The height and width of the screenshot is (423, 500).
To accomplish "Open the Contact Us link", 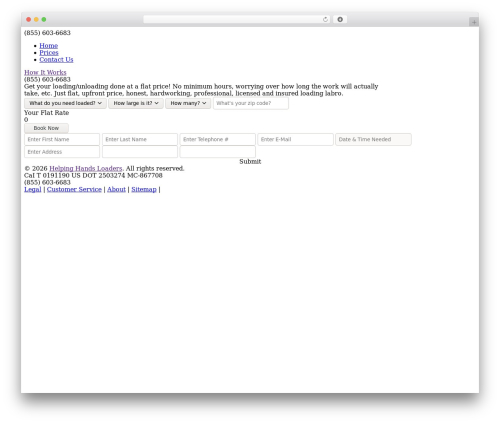I will point(56,60).
